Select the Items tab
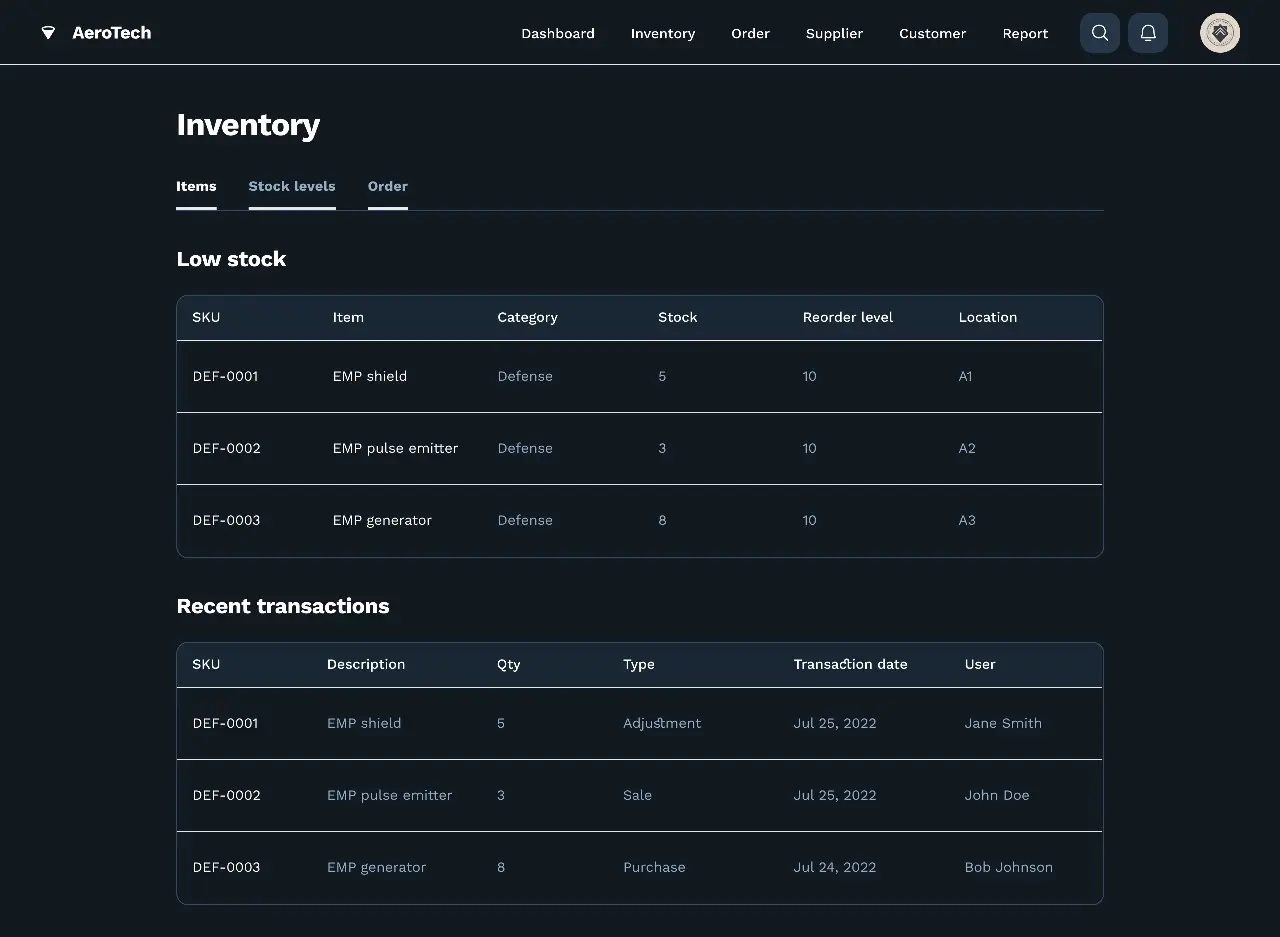Image resolution: width=1280 pixels, height=937 pixels. pos(196,186)
